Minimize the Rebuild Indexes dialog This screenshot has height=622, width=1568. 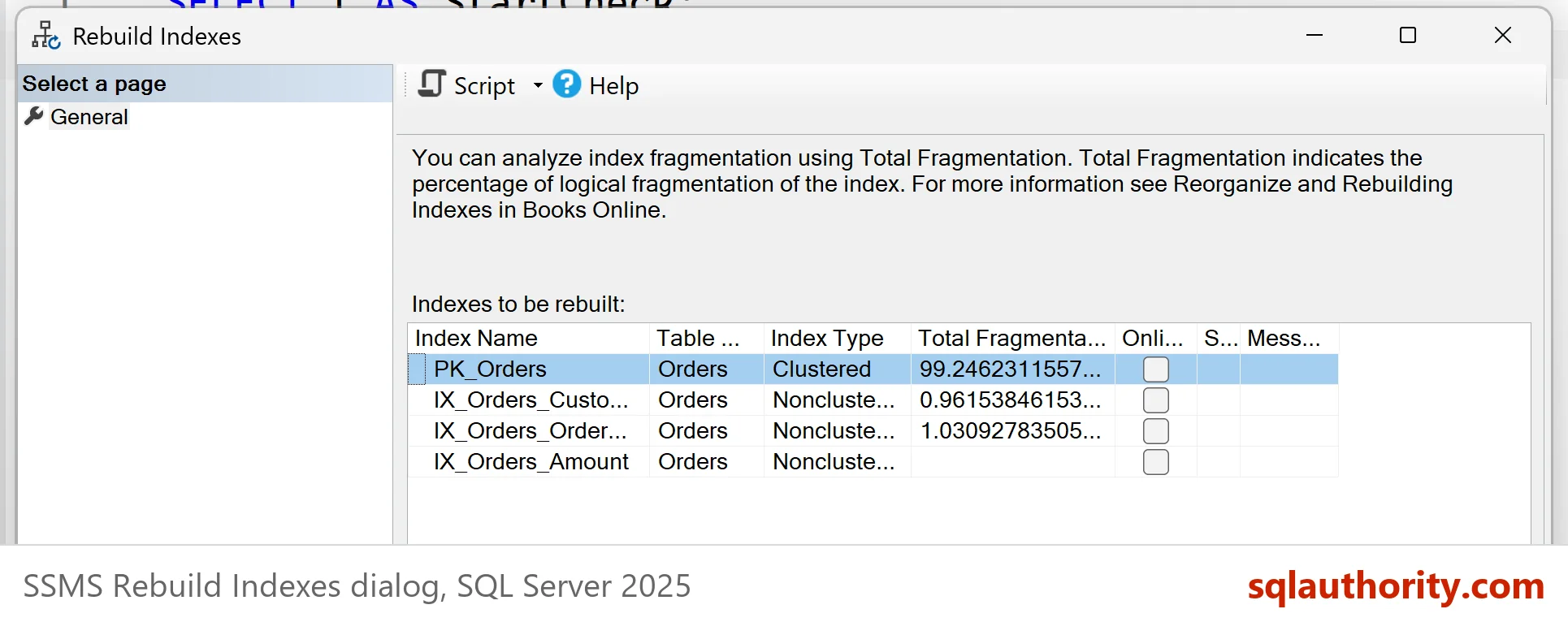click(1315, 35)
